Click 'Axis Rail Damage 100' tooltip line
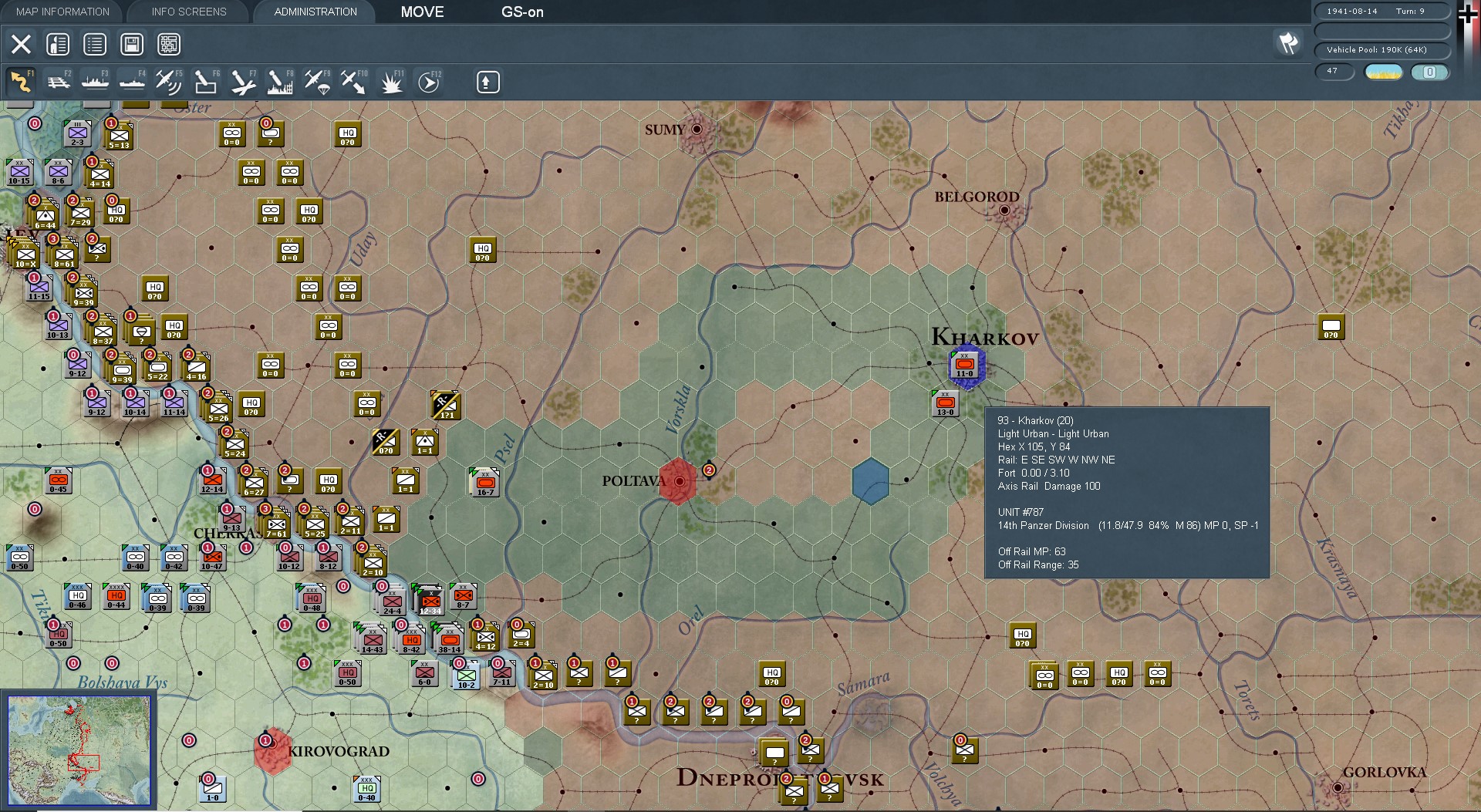Viewport: 1481px width, 812px height. pyautogui.click(x=1048, y=487)
